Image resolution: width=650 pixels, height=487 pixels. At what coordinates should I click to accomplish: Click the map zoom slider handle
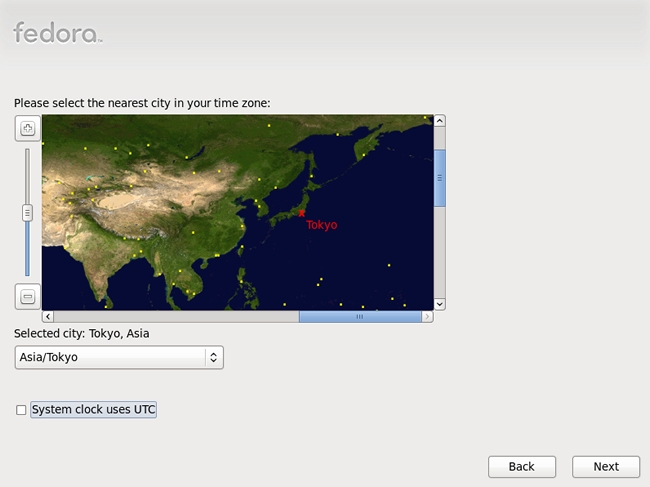pyautogui.click(x=27, y=213)
